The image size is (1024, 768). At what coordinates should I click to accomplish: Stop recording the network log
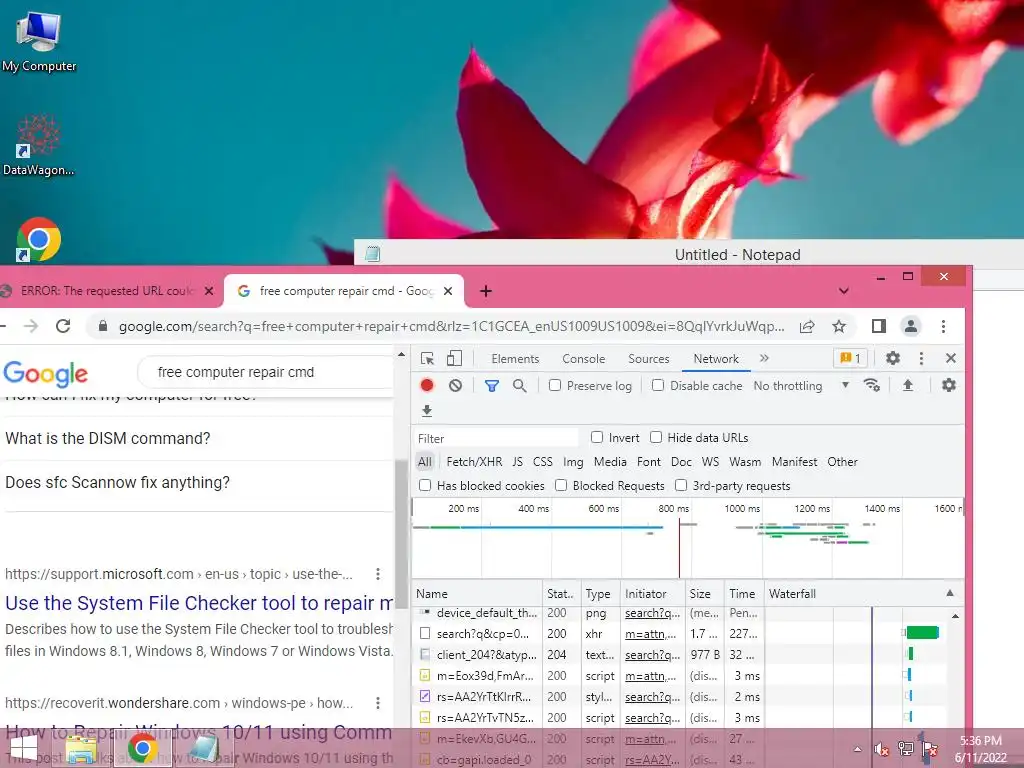(x=427, y=385)
